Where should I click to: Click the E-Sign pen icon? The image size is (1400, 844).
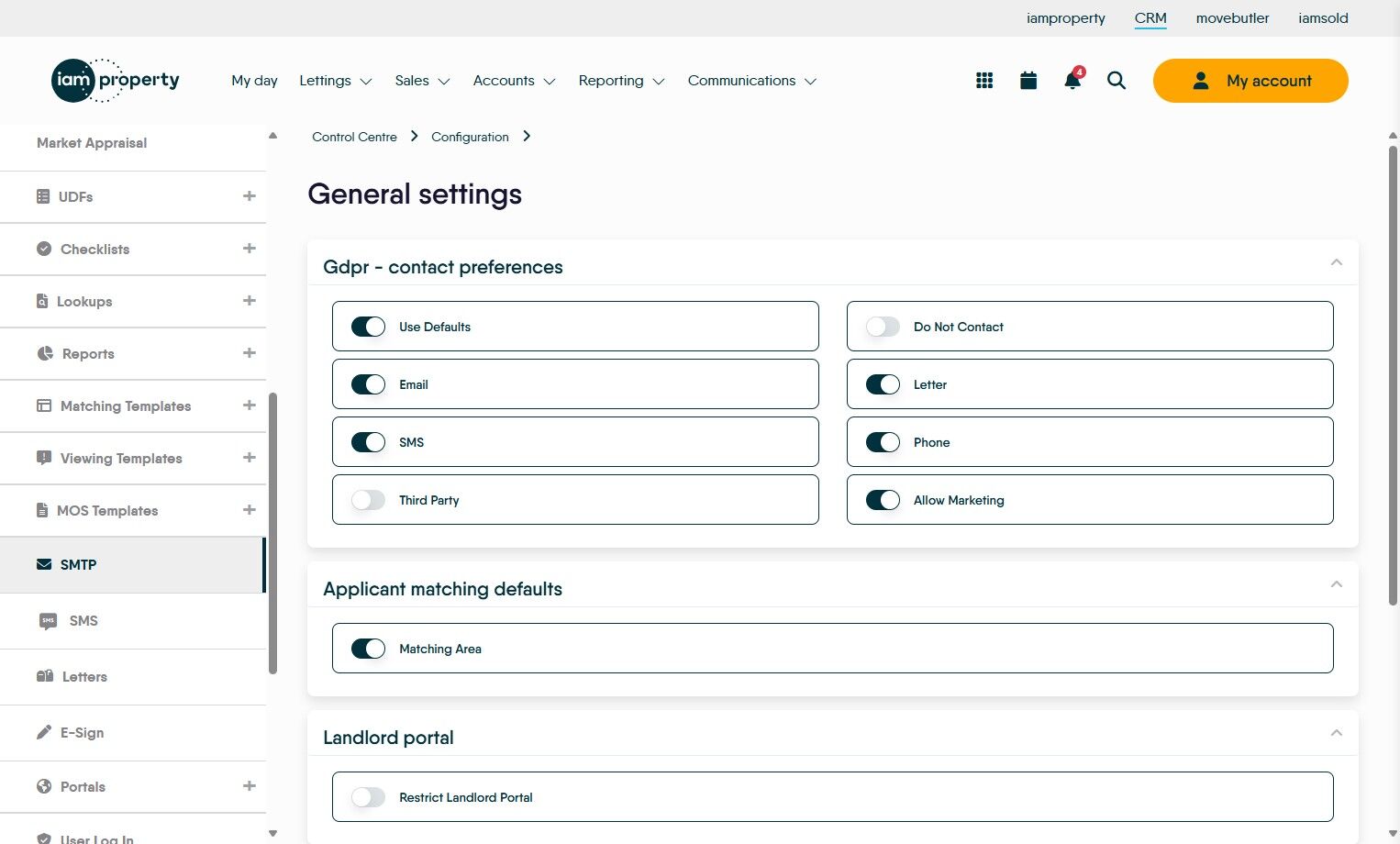[x=44, y=732]
